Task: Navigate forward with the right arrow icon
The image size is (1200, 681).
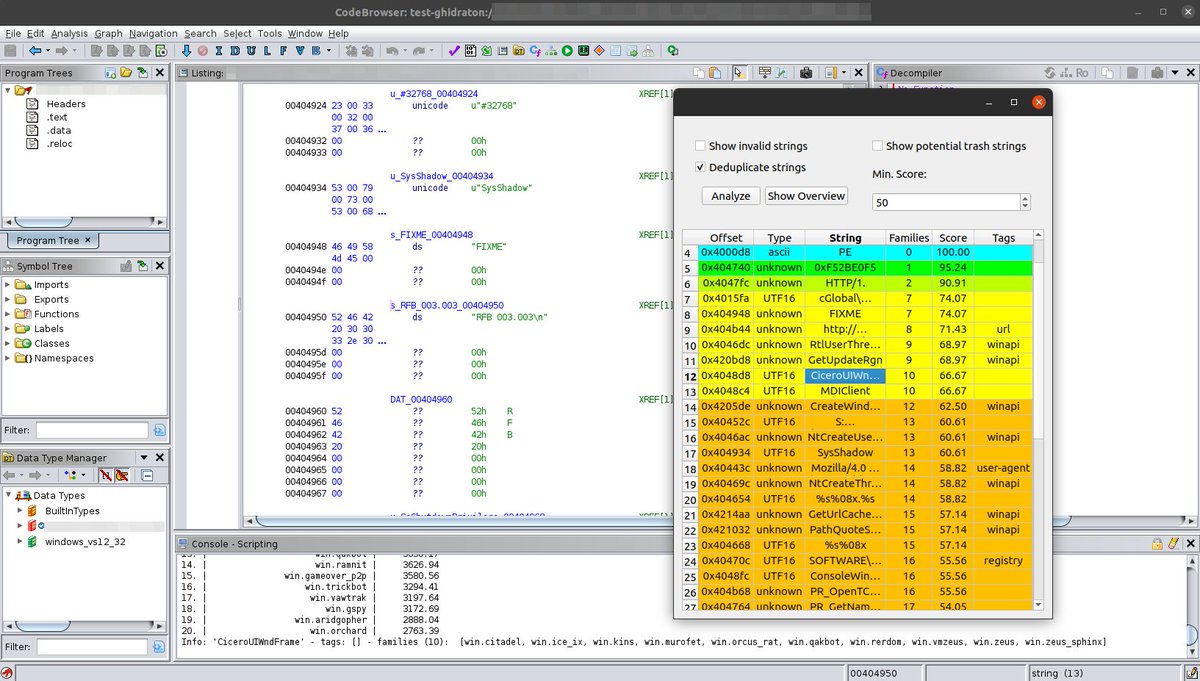Action: [x=62, y=50]
